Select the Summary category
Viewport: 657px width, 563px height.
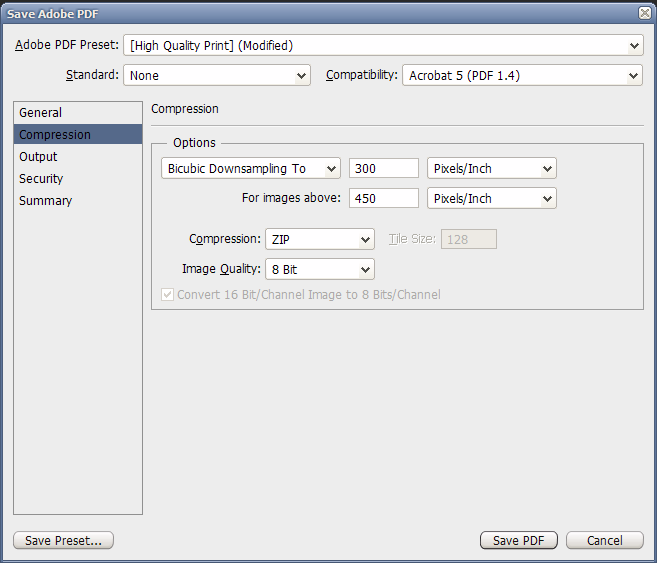78,201
